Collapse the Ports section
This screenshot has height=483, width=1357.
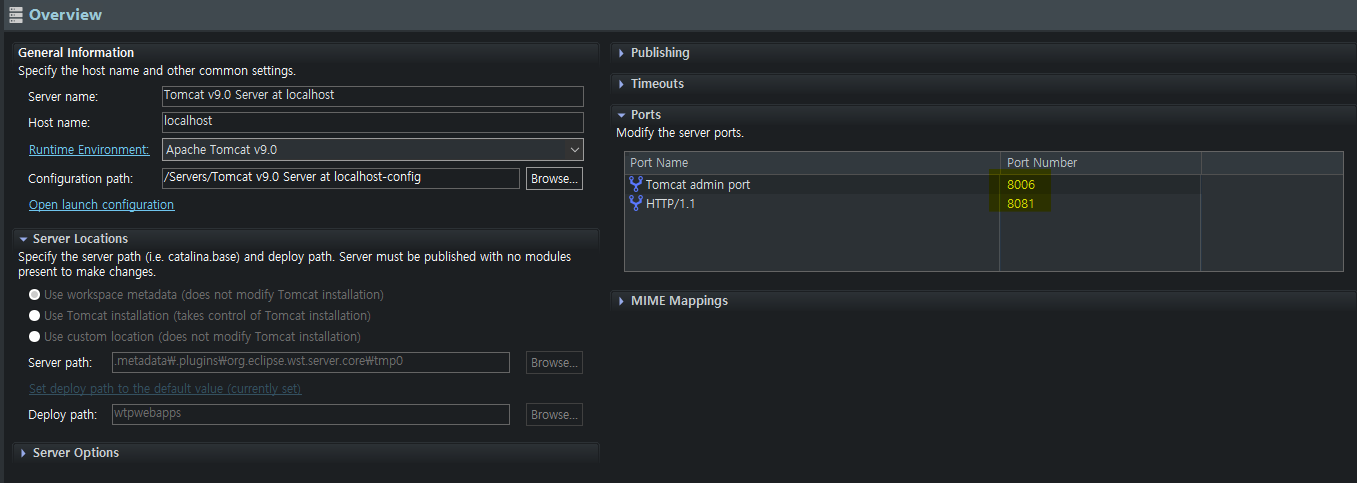click(621, 115)
